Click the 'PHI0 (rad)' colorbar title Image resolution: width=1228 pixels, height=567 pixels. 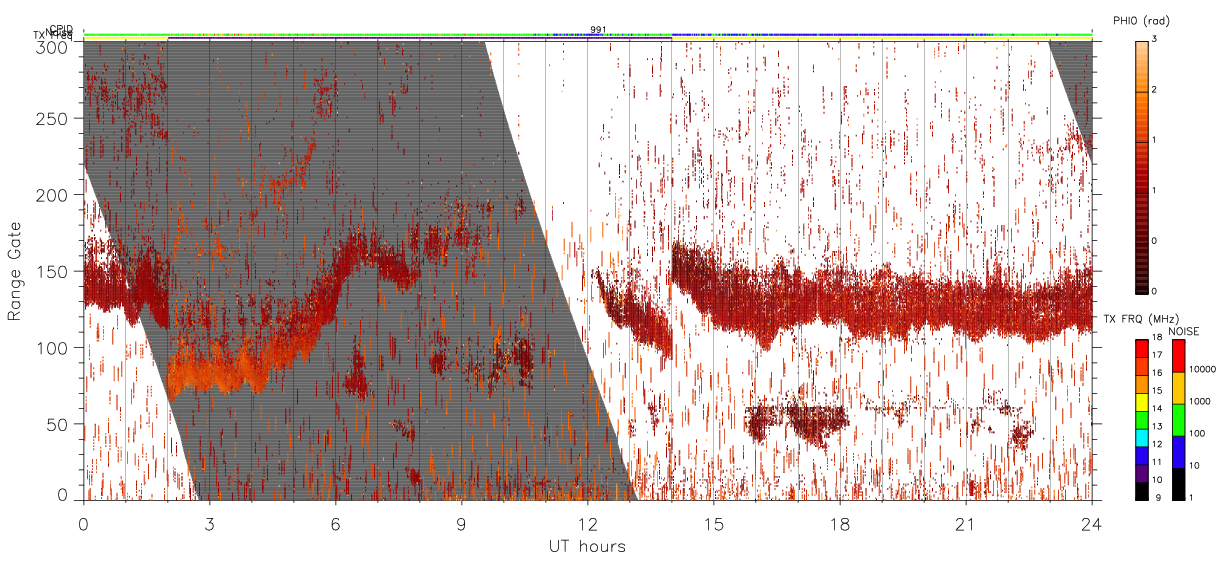pyautogui.click(x=1141, y=21)
